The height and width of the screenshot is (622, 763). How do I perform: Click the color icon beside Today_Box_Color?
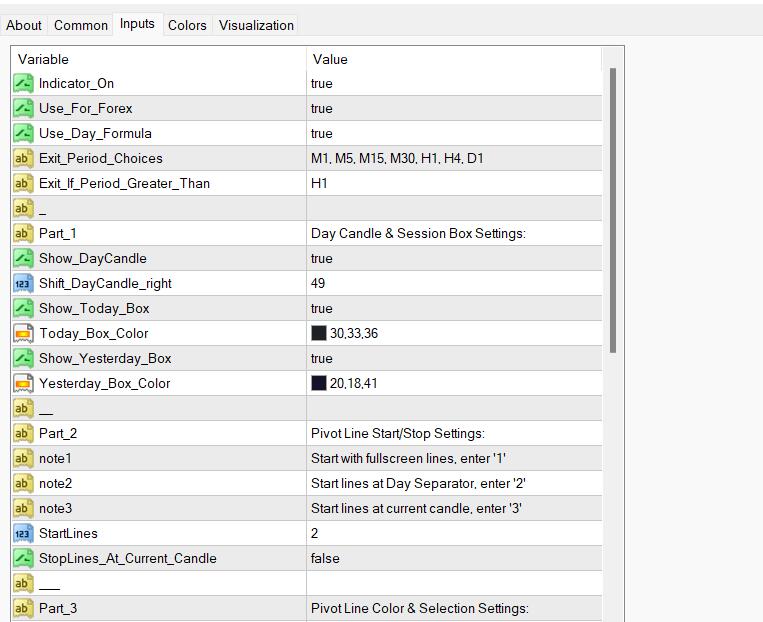click(23, 333)
